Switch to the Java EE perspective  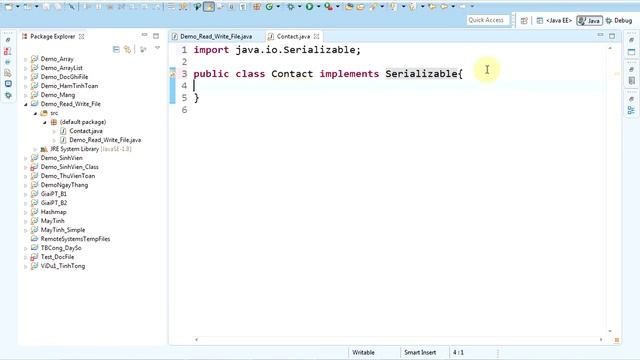(x=554, y=20)
